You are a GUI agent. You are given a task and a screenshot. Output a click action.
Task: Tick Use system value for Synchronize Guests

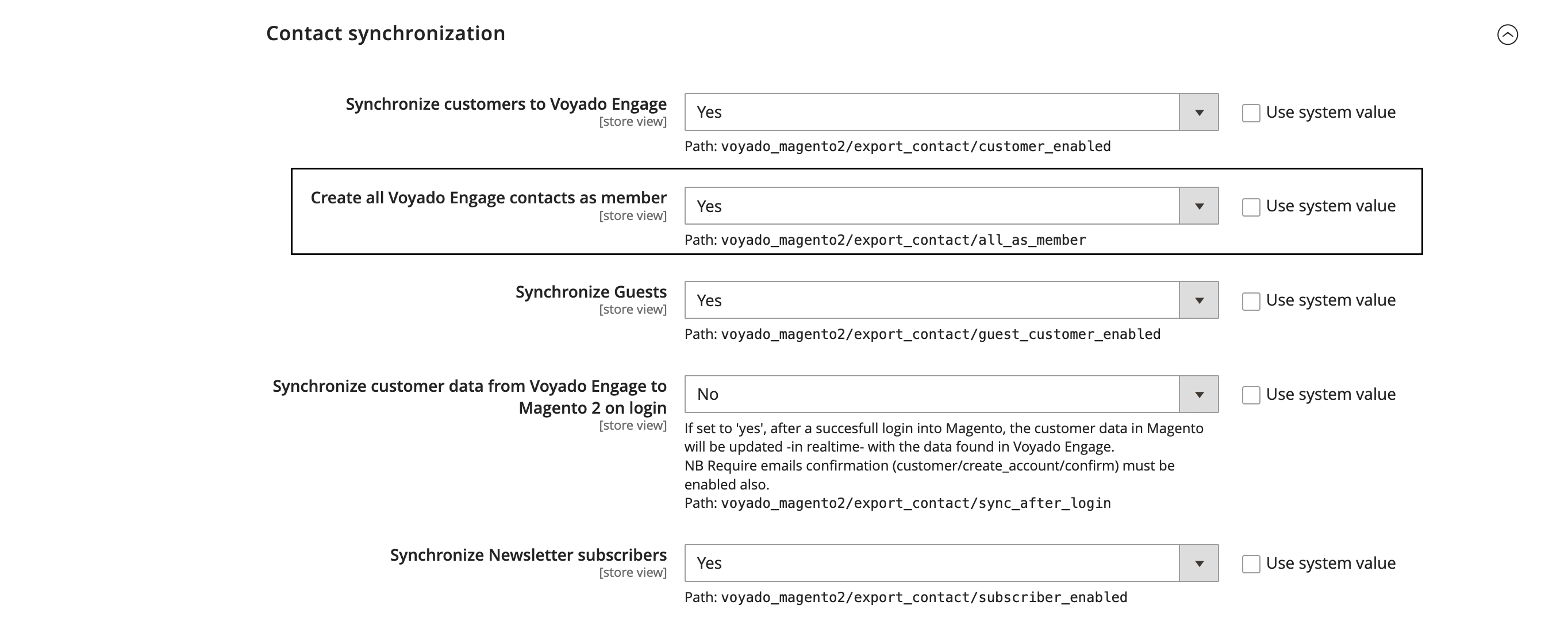[x=1251, y=301]
